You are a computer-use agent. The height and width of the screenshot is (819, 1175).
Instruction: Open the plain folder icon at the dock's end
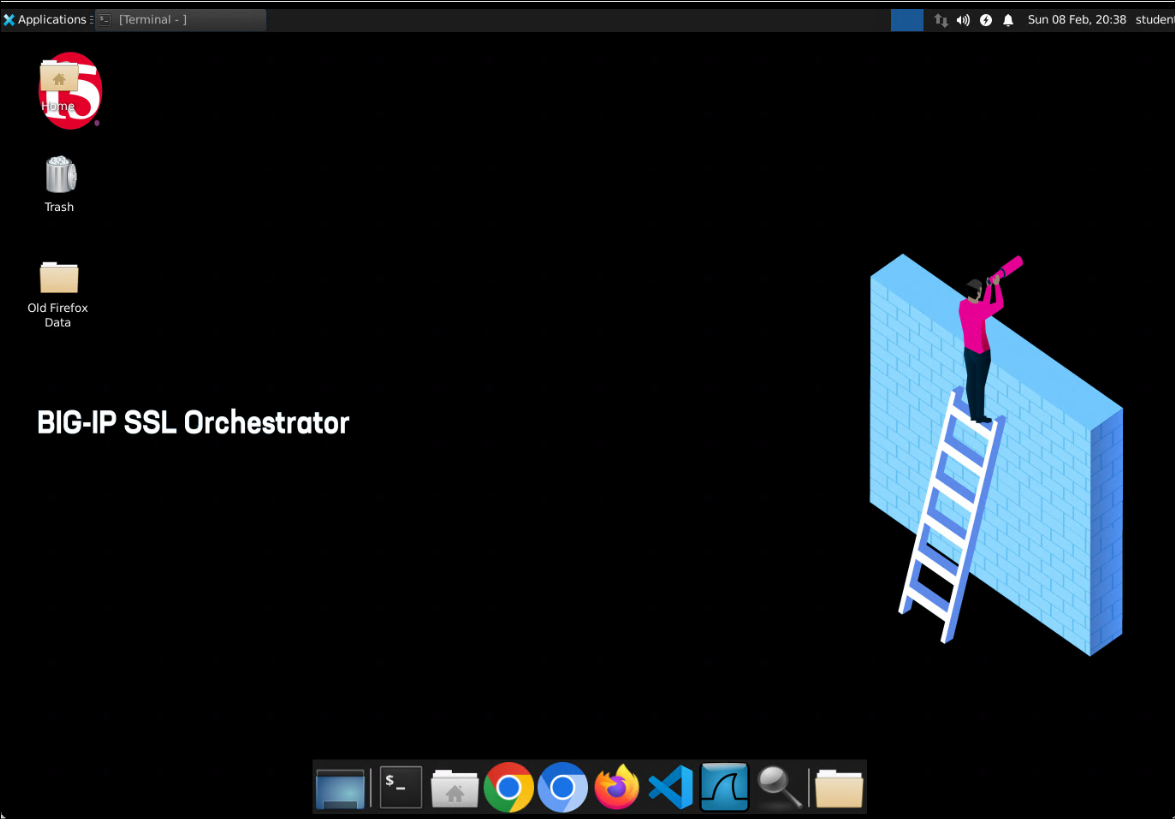[x=839, y=788]
